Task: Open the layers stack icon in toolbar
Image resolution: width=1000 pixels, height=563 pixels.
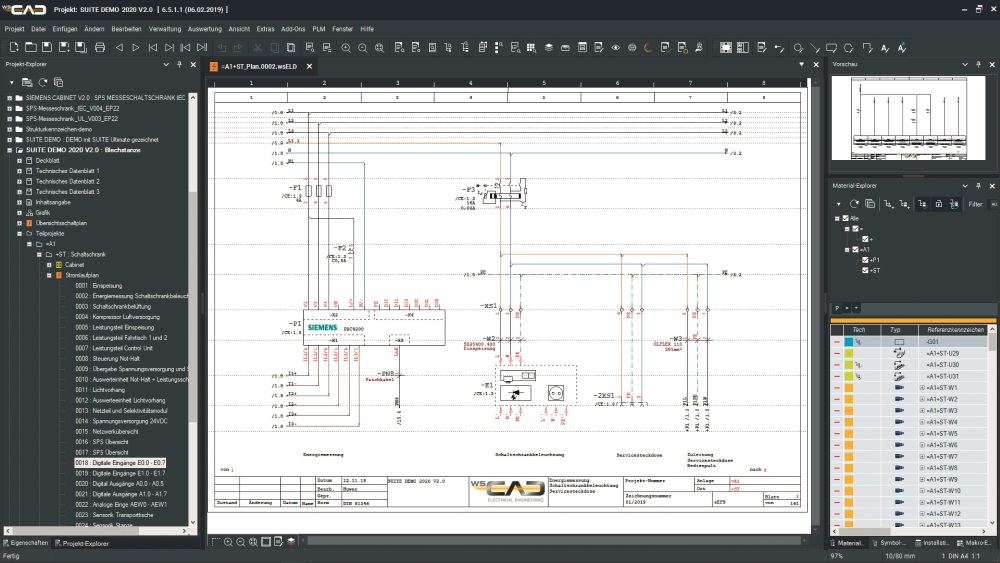Action: click(x=548, y=48)
